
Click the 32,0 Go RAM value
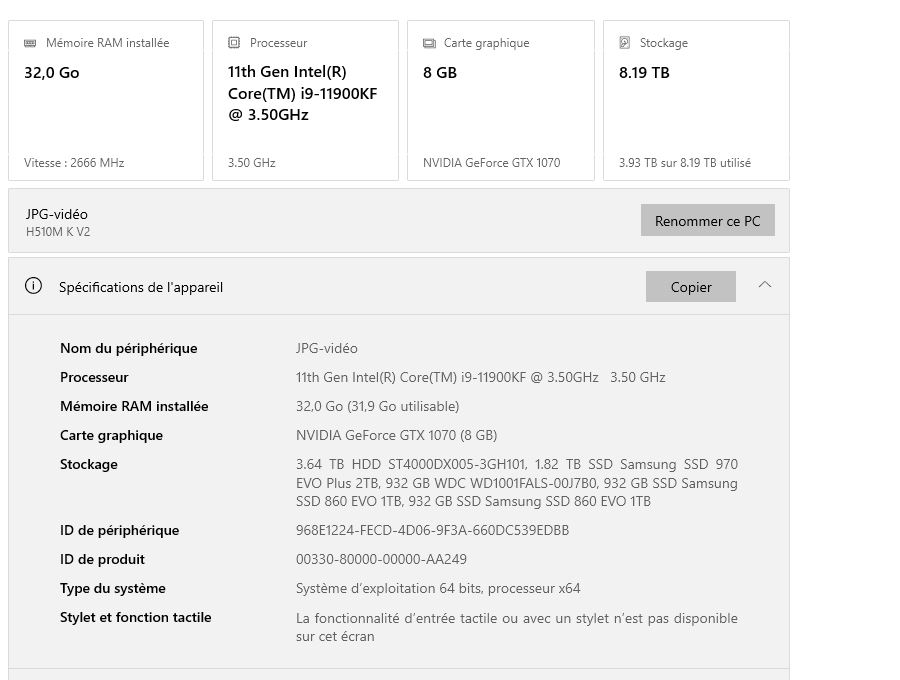click(52, 73)
